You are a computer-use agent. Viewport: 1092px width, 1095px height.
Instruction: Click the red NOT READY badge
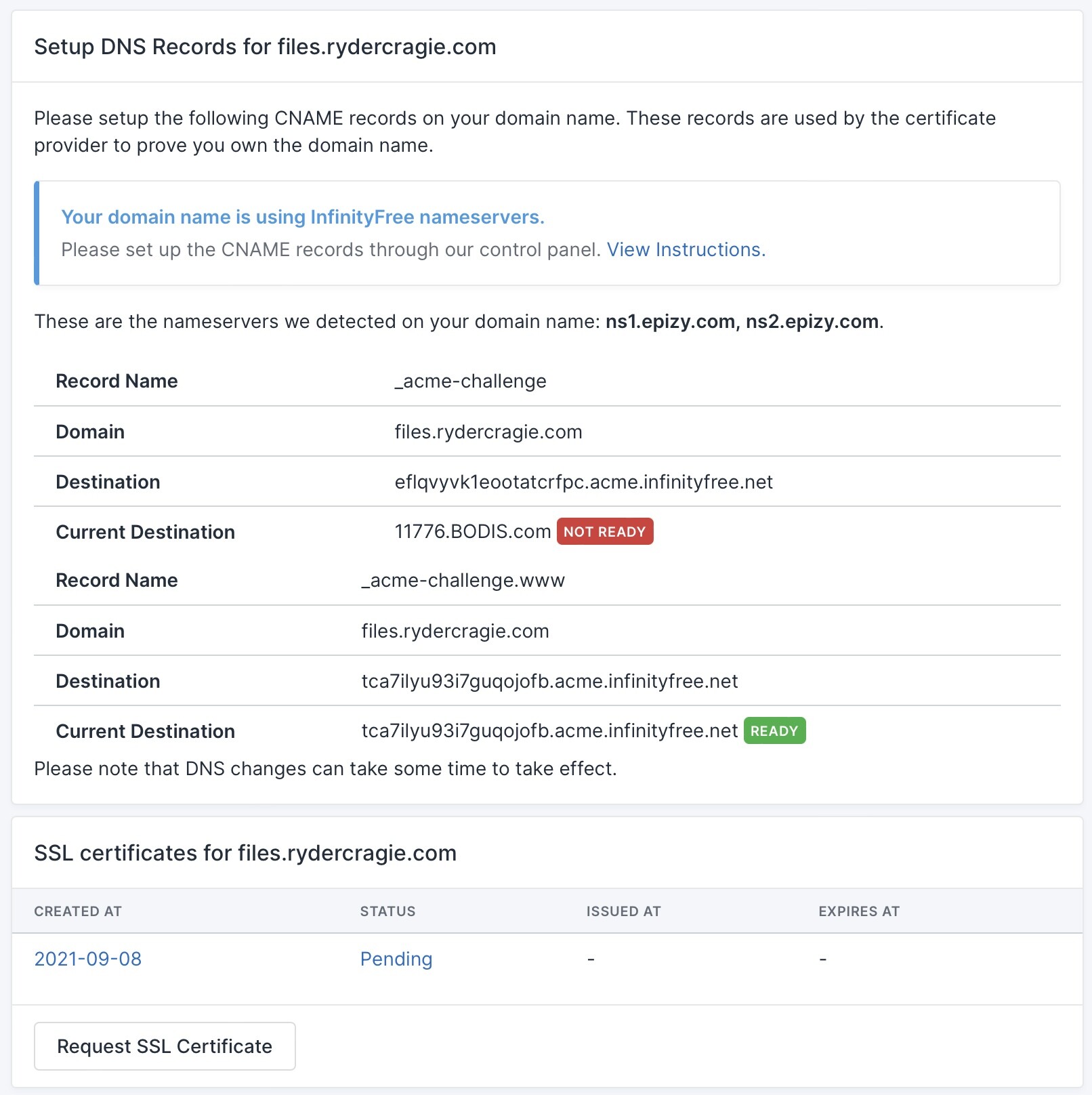pos(604,532)
